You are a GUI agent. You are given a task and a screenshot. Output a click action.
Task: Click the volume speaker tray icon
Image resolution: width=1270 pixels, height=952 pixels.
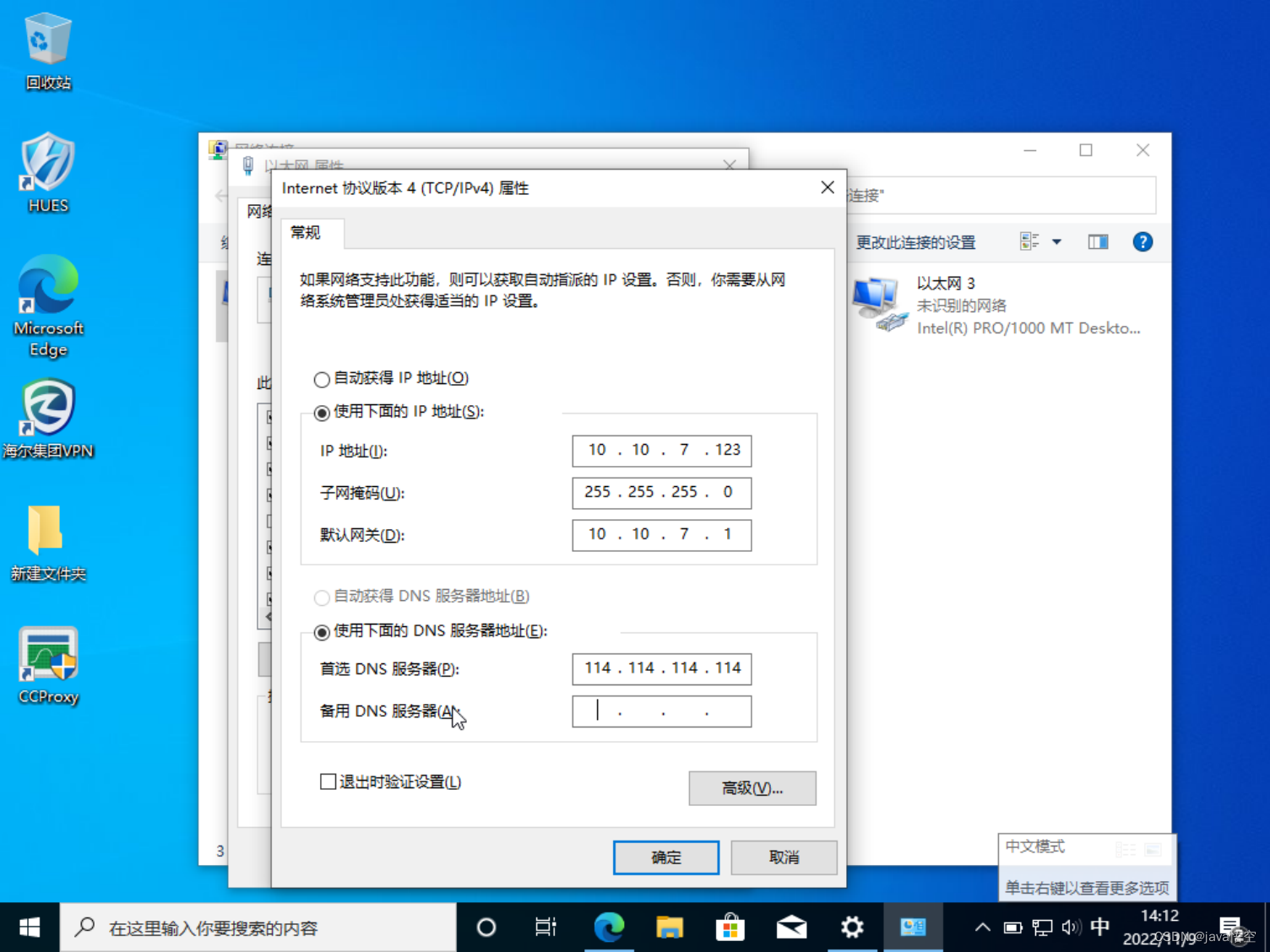coord(1072,928)
